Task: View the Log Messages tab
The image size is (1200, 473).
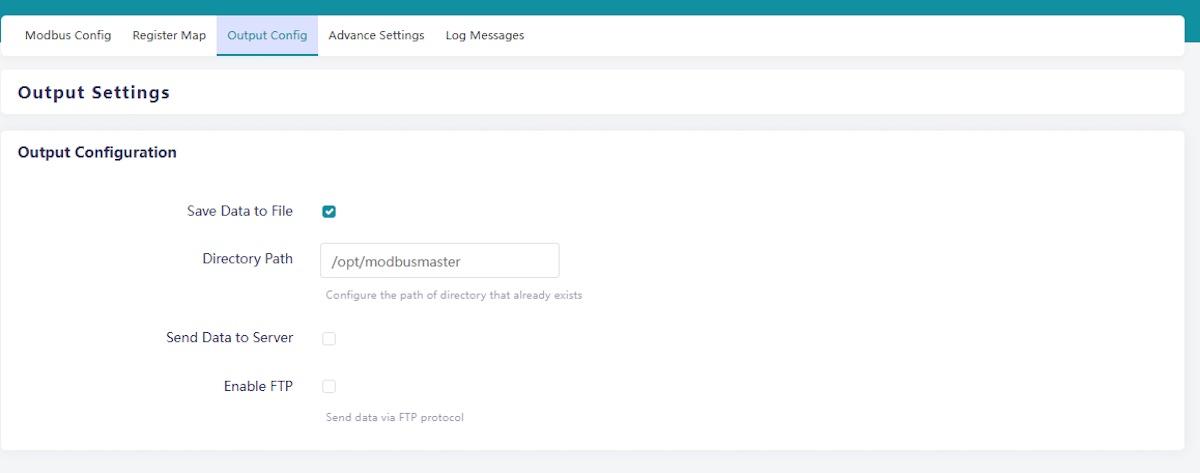Action: (x=485, y=35)
